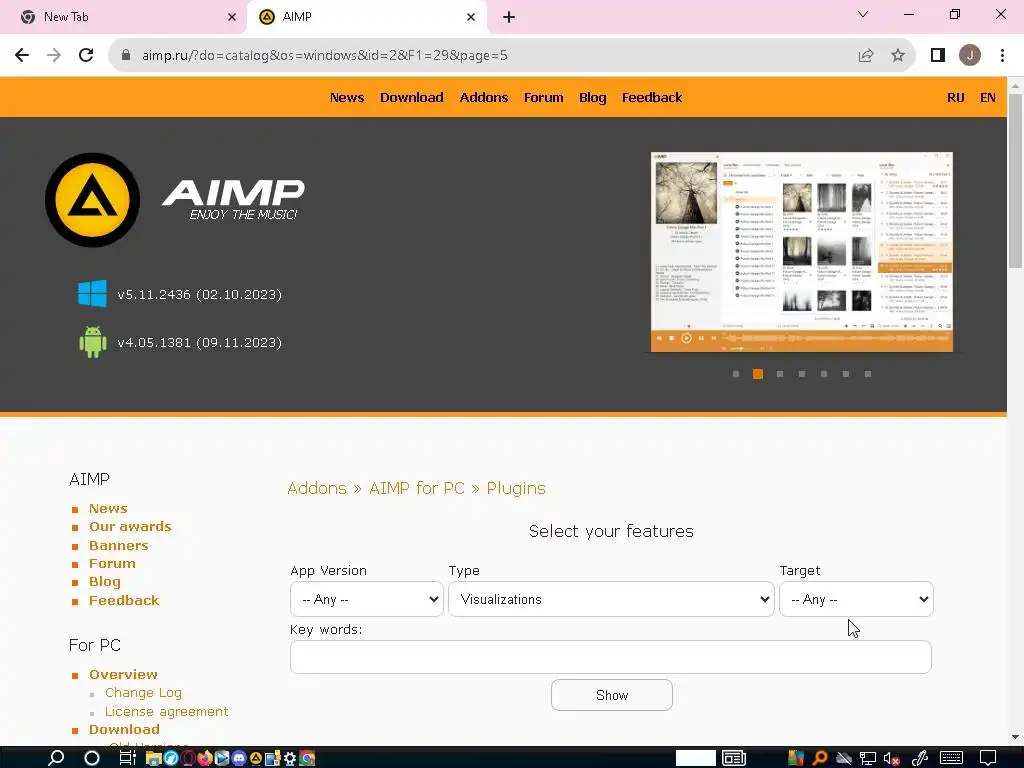1024x768 pixels.
Task: Open News in the top orange menu
Action: pos(347,97)
